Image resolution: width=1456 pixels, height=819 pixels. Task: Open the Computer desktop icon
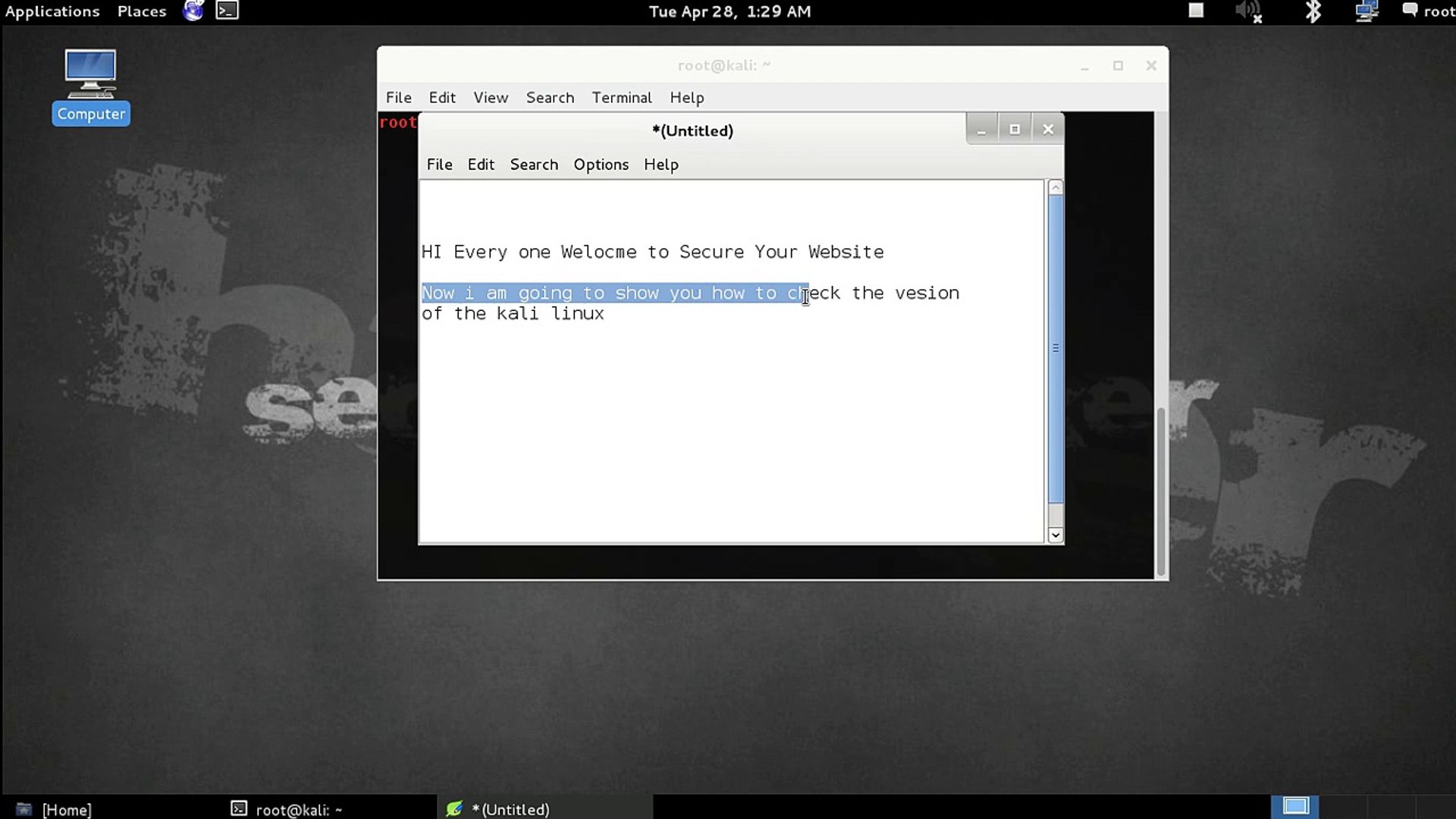[90, 85]
